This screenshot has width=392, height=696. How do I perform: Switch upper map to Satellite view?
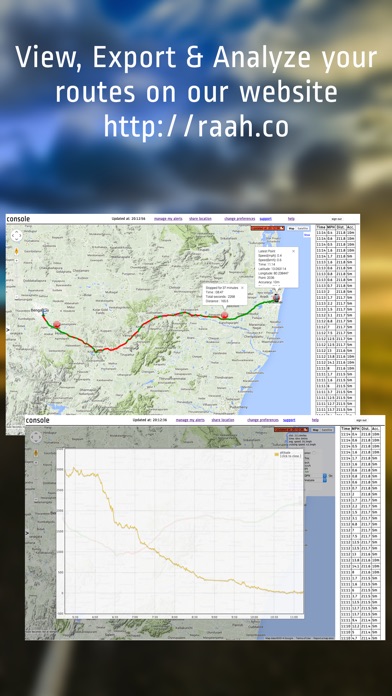(303, 228)
